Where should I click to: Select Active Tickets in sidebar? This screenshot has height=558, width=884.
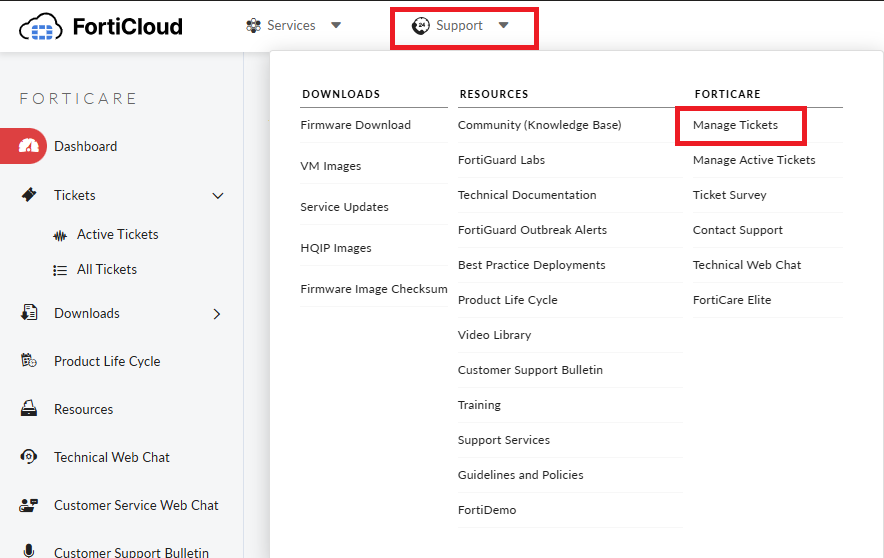point(117,234)
